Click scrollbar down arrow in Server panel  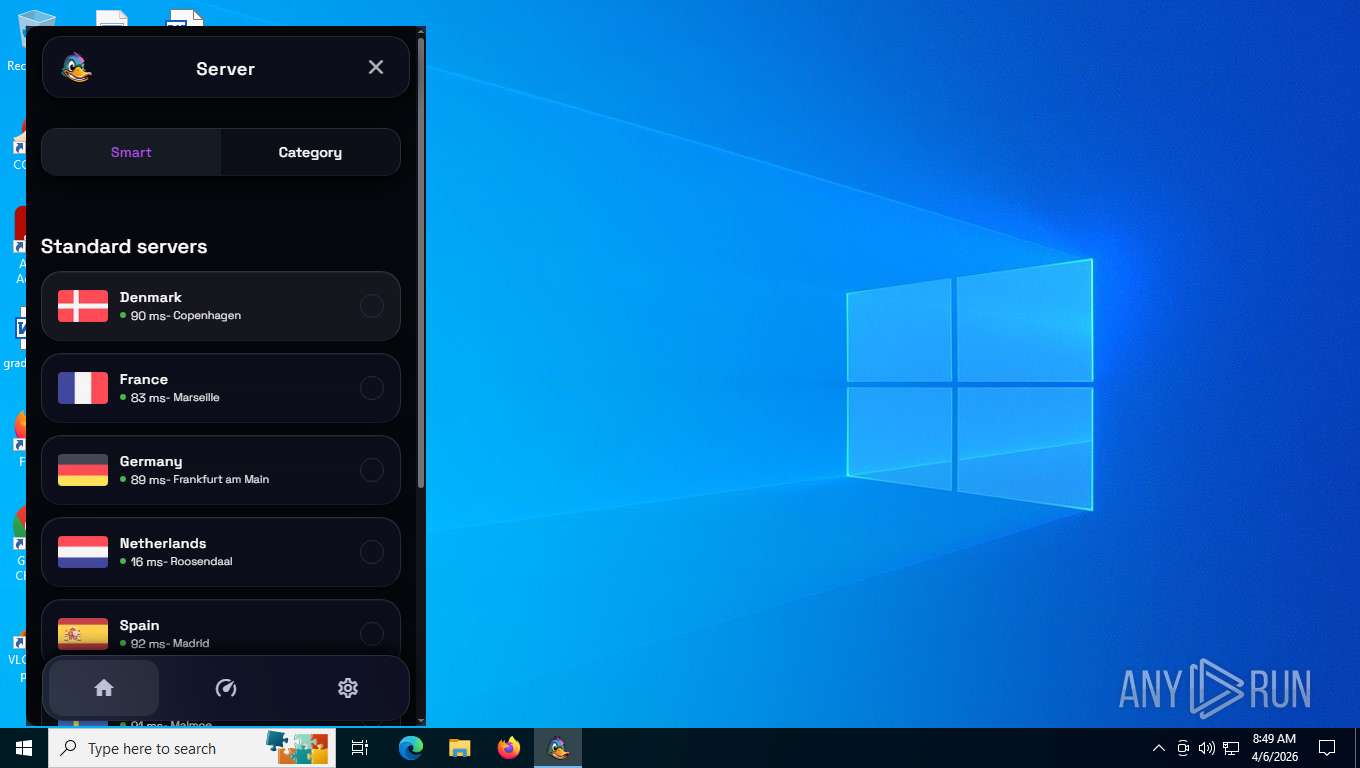coord(421,720)
